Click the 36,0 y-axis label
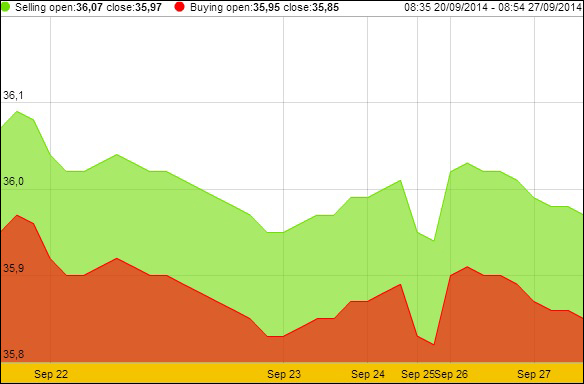 click(x=13, y=182)
